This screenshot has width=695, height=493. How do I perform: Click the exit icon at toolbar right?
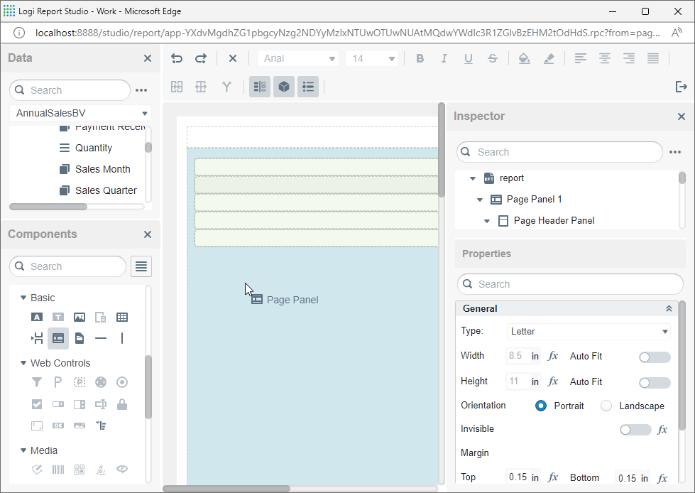pos(681,87)
